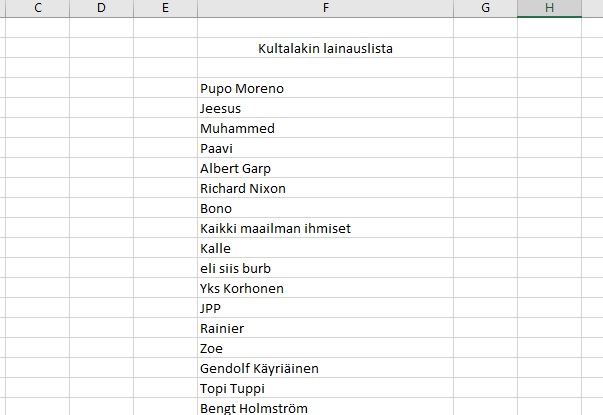Click the cell with Paavi
Viewport: 603px width, 415px height.
[325, 148]
